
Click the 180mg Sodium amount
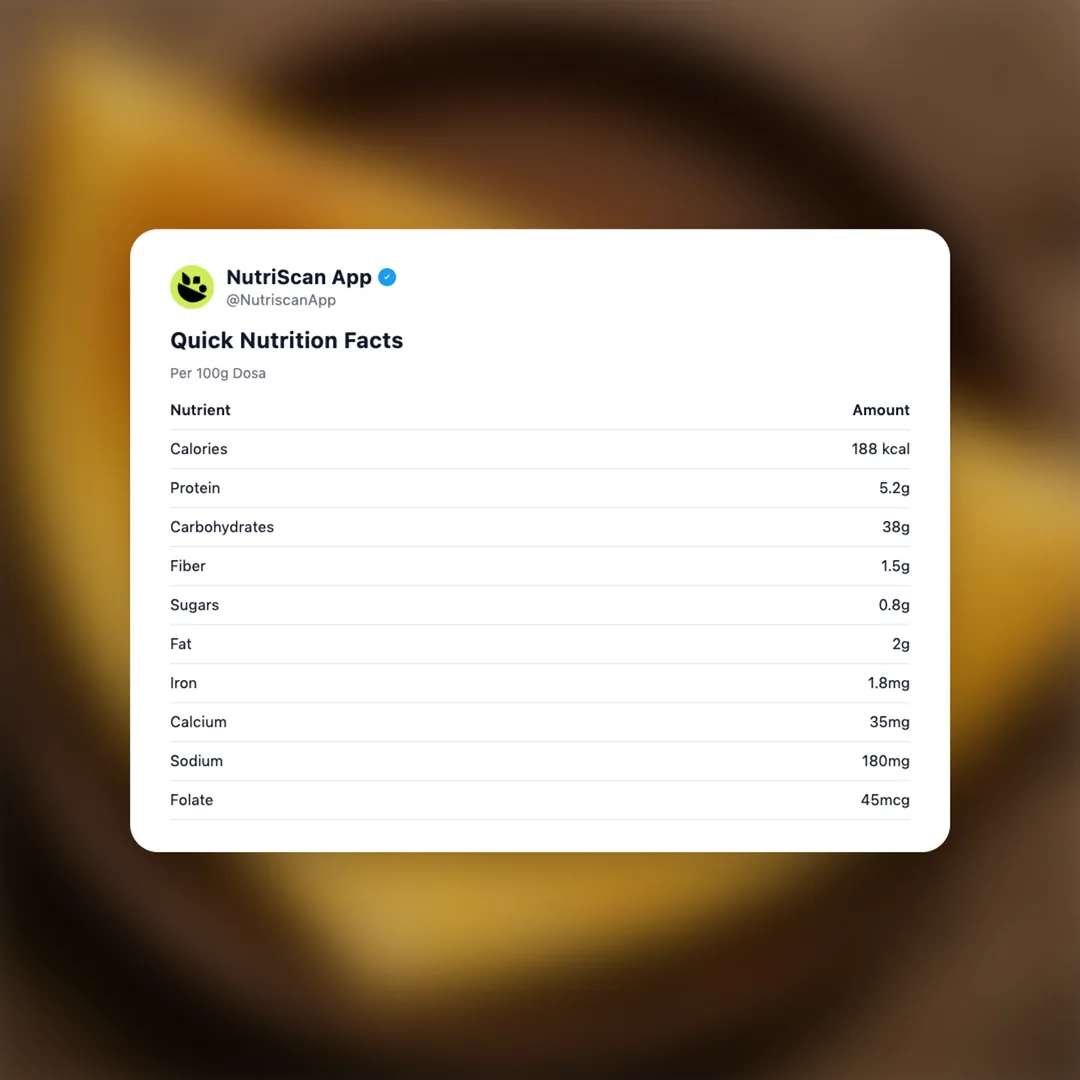pyautogui.click(x=885, y=761)
